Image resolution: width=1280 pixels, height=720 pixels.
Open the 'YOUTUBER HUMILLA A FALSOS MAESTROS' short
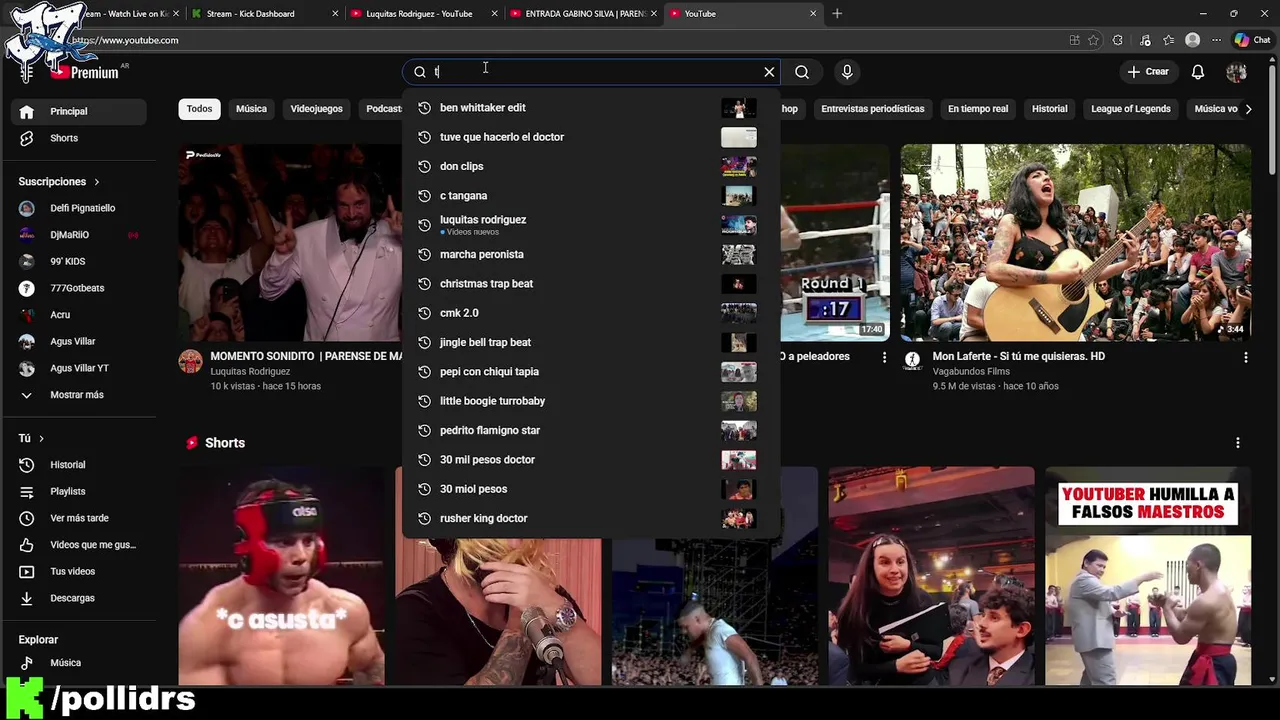click(x=1148, y=576)
